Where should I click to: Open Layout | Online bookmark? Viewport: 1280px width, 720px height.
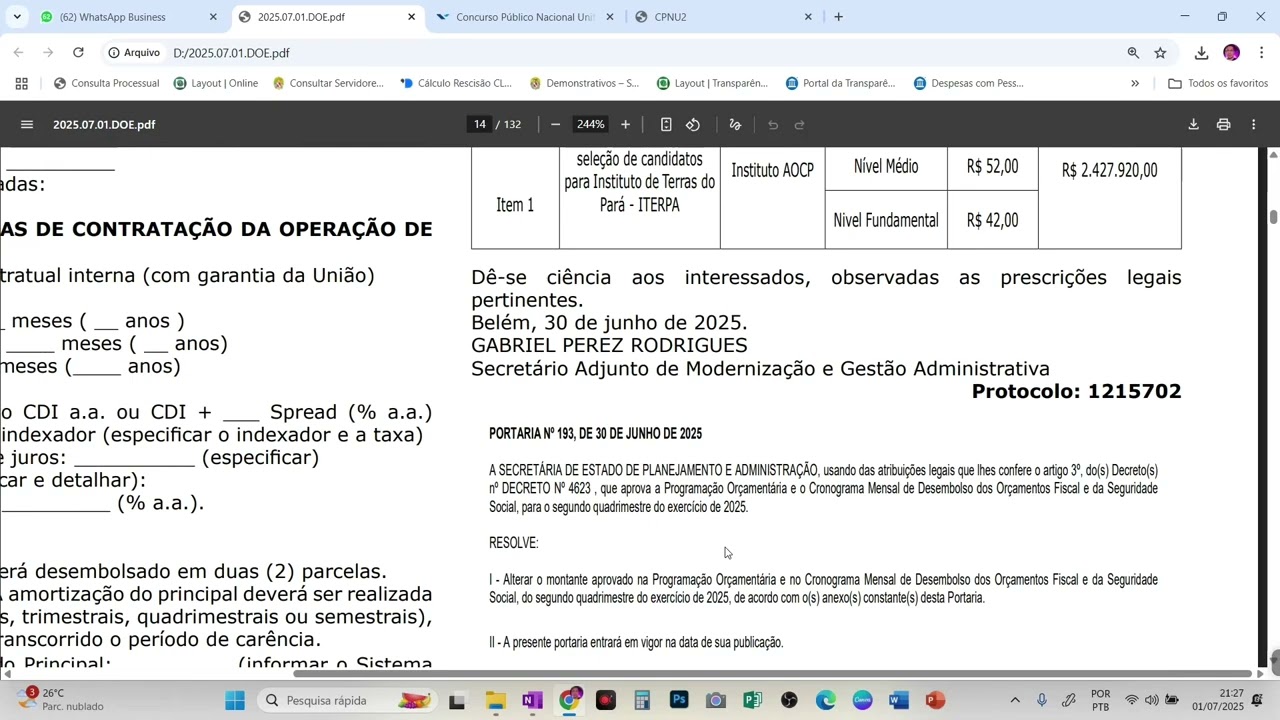[x=216, y=83]
